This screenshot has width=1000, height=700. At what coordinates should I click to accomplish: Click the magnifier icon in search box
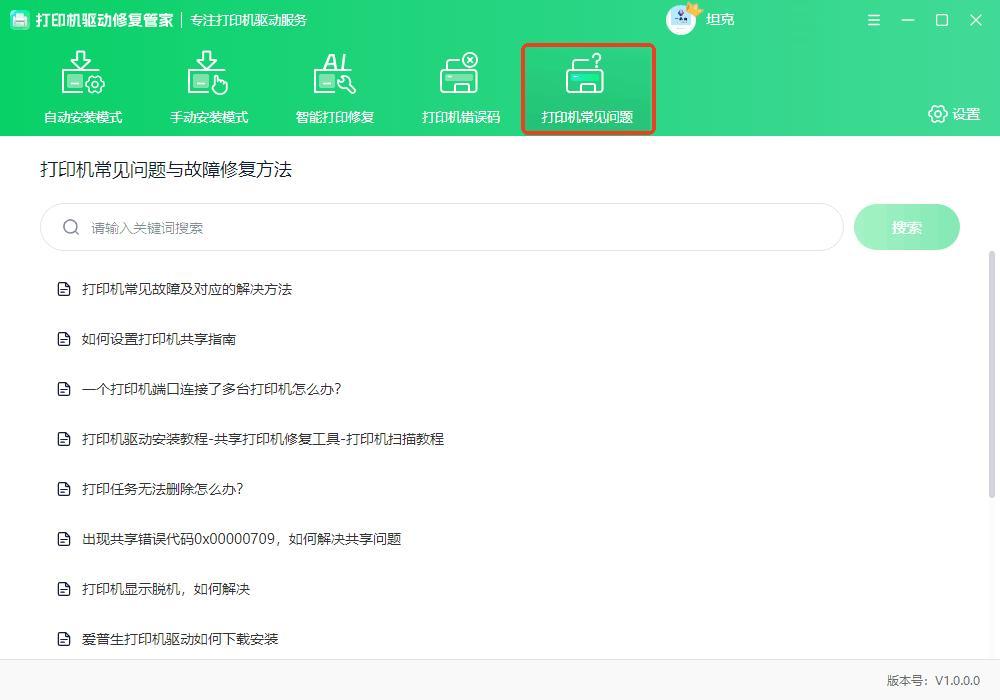[71, 227]
